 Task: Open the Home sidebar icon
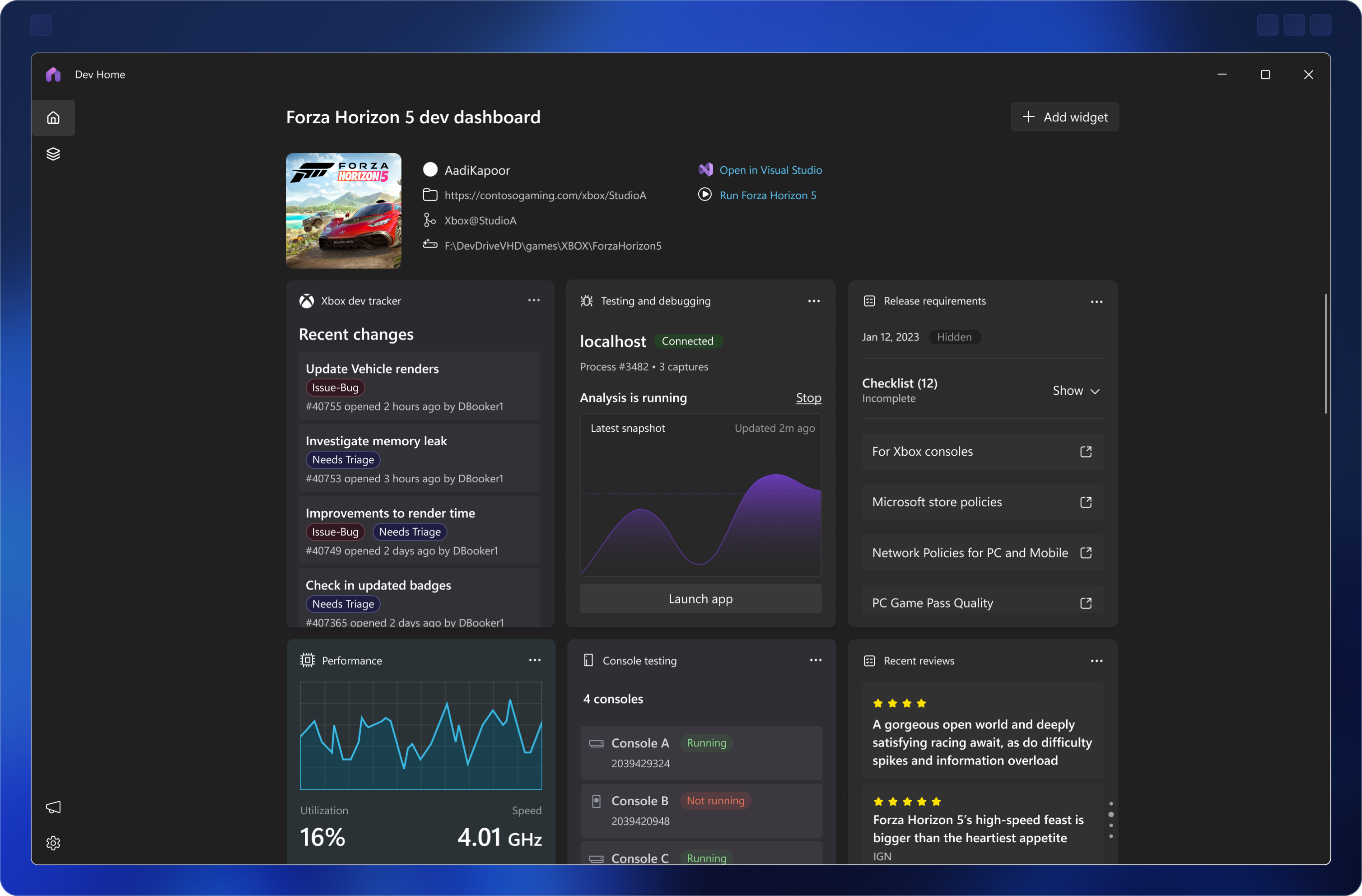tap(53, 118)
